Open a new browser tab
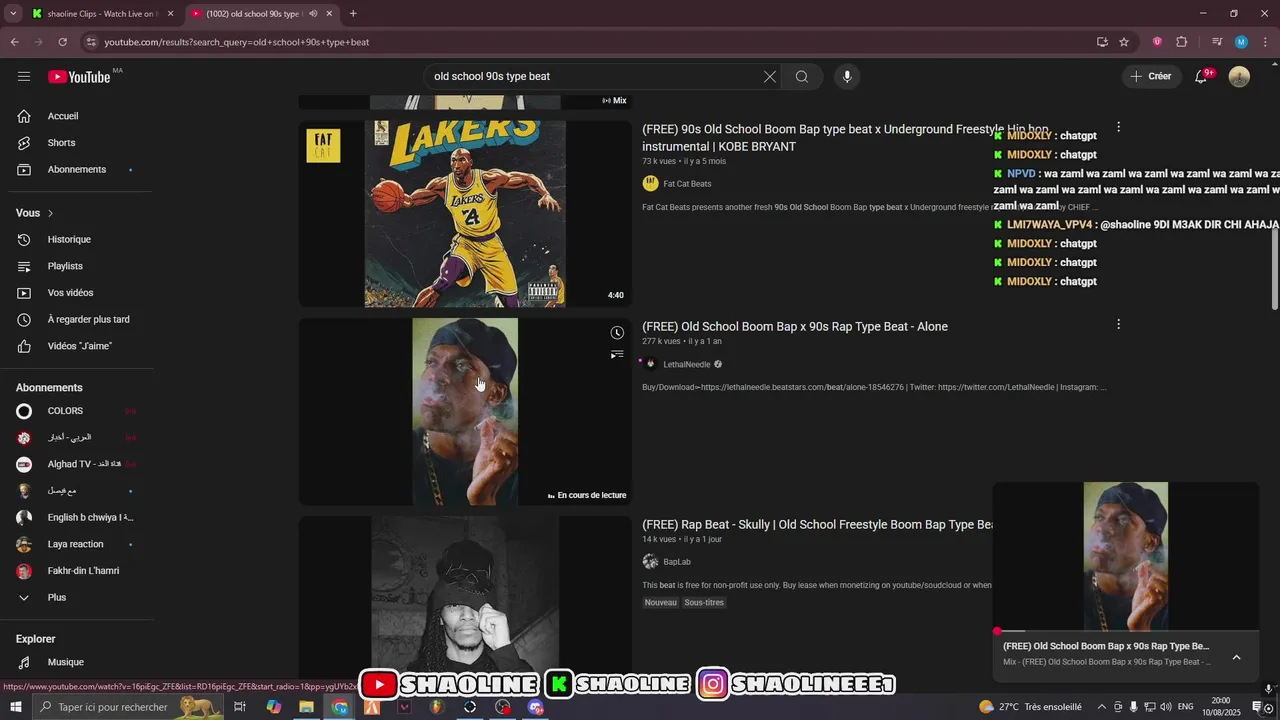 (x=353, y=14)
